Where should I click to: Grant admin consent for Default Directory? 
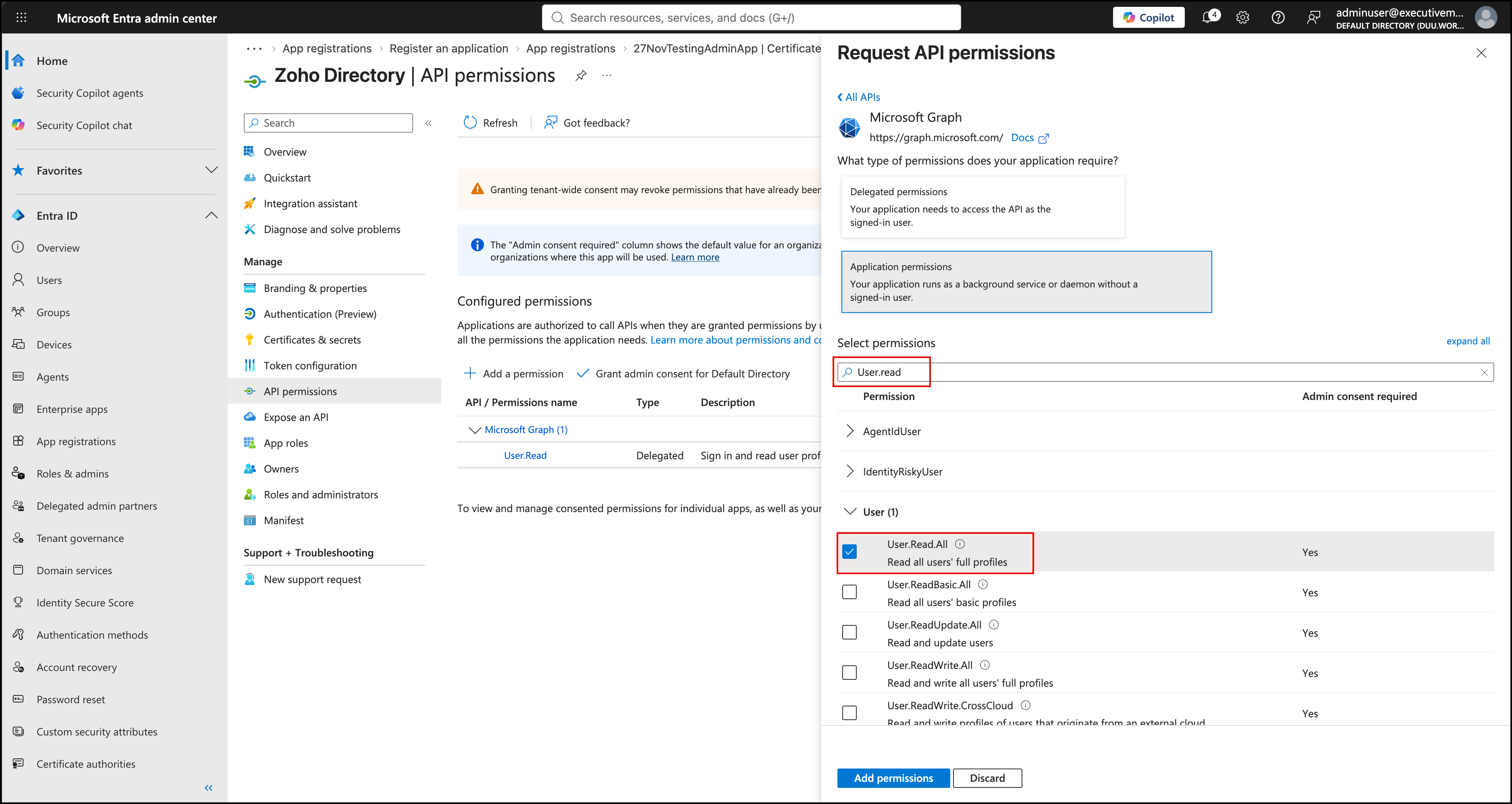point(683,374)
